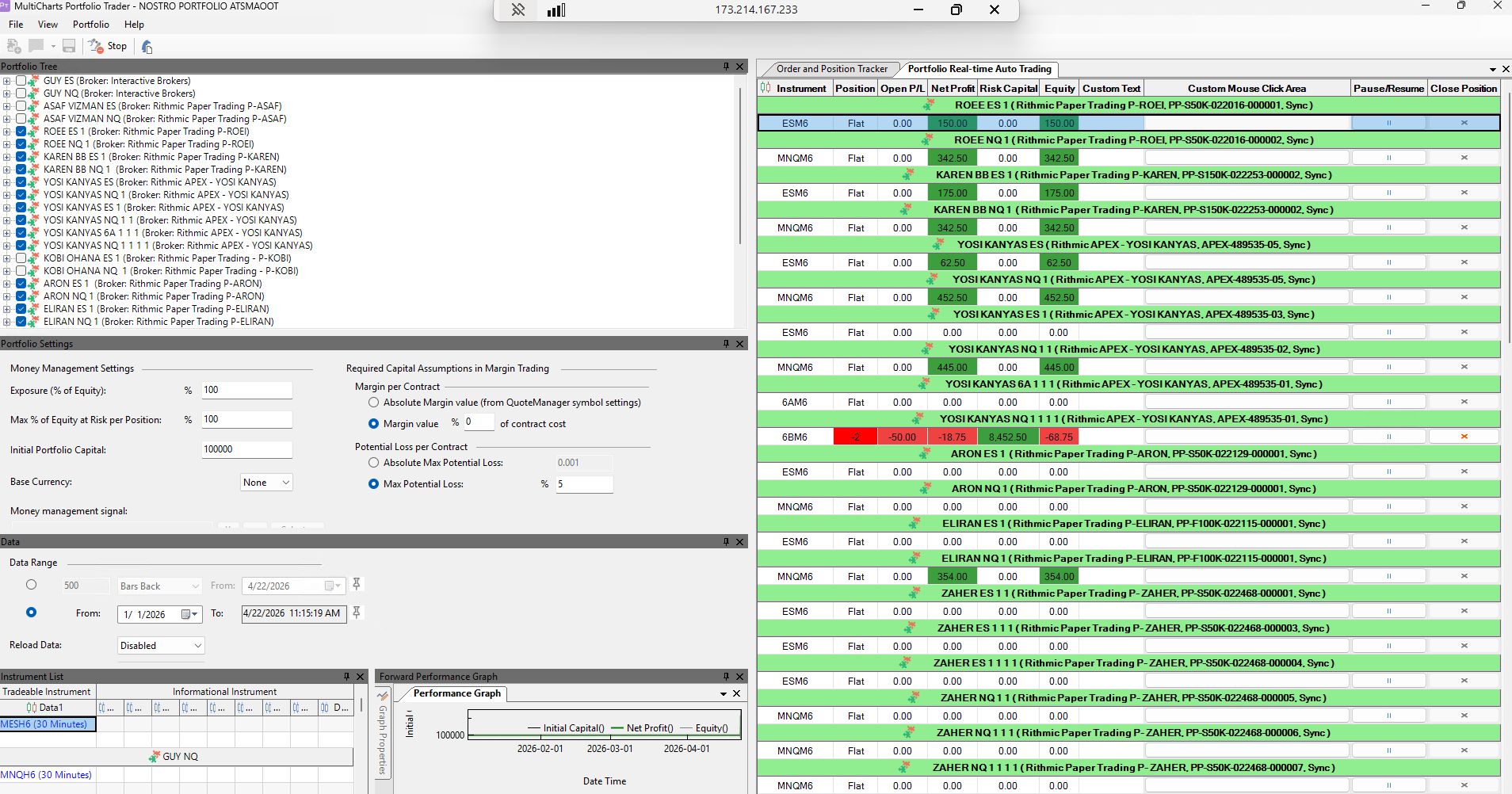
Task: Click the remote session pin icon
Action: 518,10
